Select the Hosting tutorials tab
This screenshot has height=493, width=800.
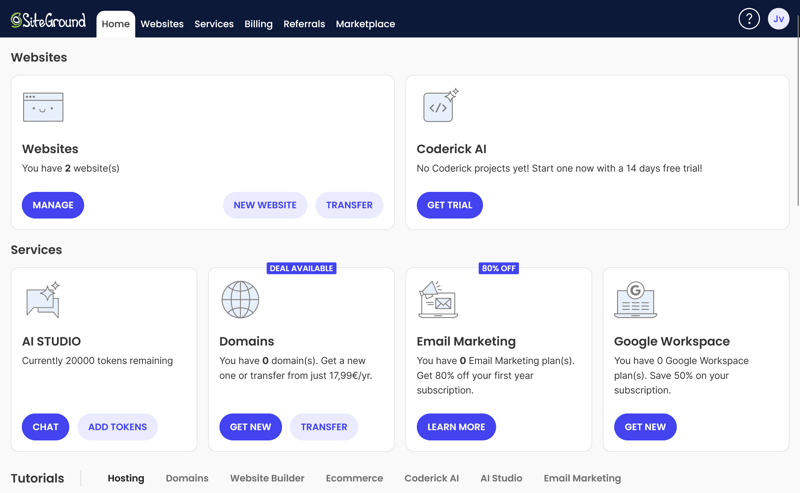coord(126,478)
